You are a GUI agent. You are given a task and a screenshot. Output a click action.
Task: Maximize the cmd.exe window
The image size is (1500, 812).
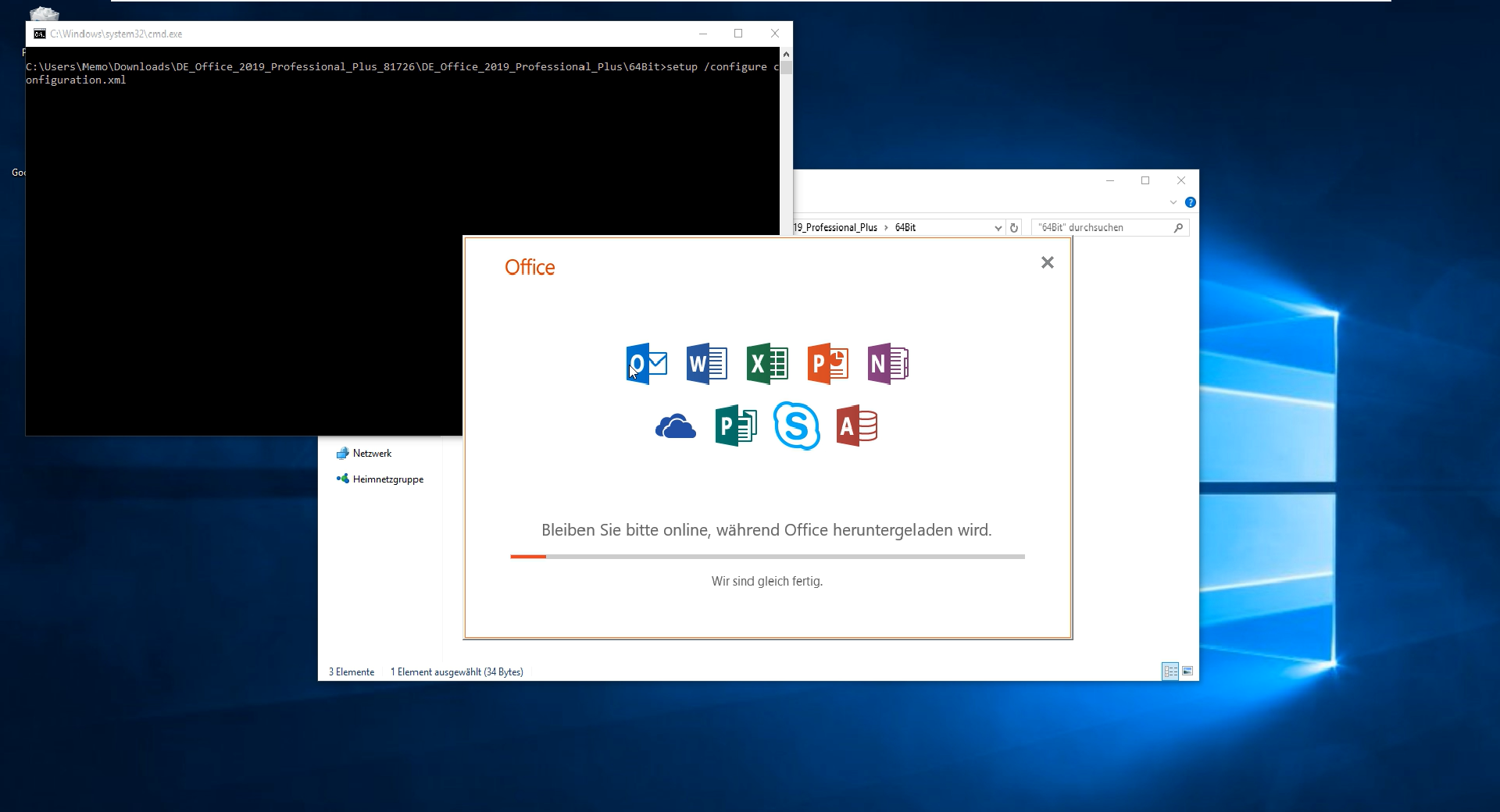pos(738,34)
